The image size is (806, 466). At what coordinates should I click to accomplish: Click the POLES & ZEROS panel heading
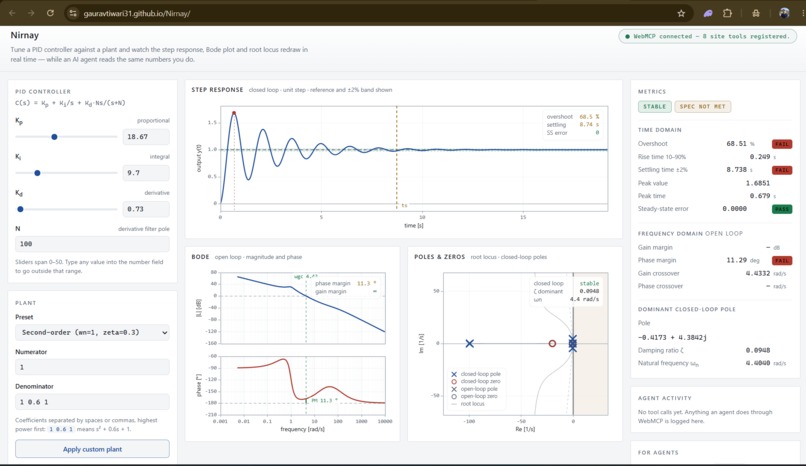pyautogui.click(x=439, y=257)
